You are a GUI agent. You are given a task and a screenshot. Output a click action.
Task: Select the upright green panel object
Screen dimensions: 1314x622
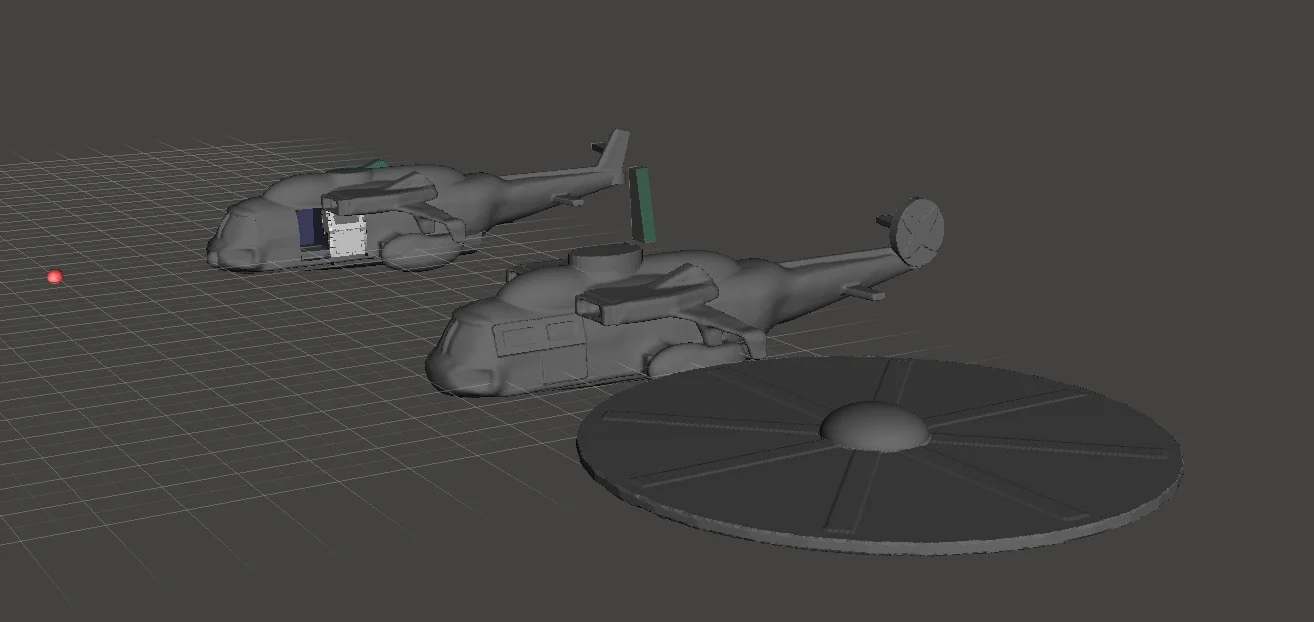(x=640, y=204)
